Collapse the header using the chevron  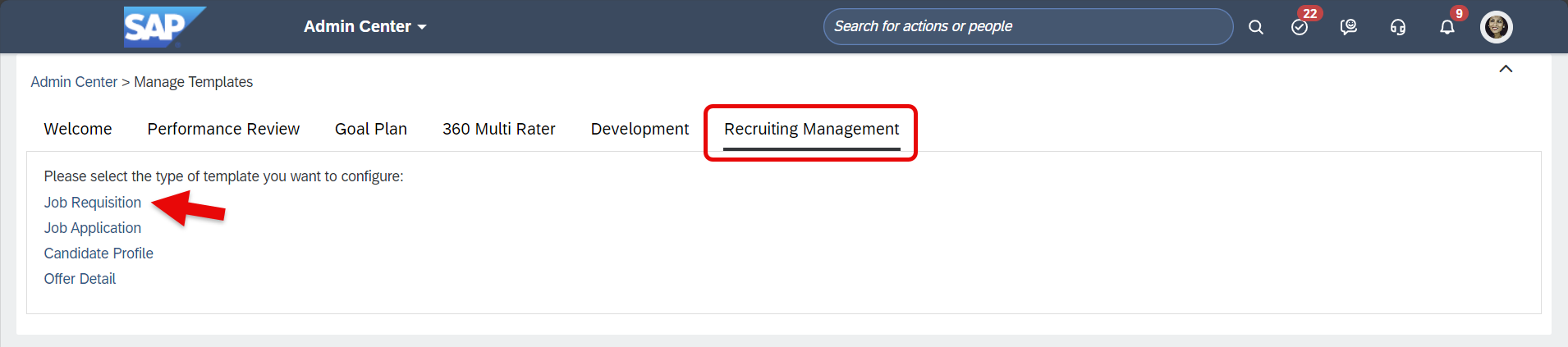(x=1506, y=69)
